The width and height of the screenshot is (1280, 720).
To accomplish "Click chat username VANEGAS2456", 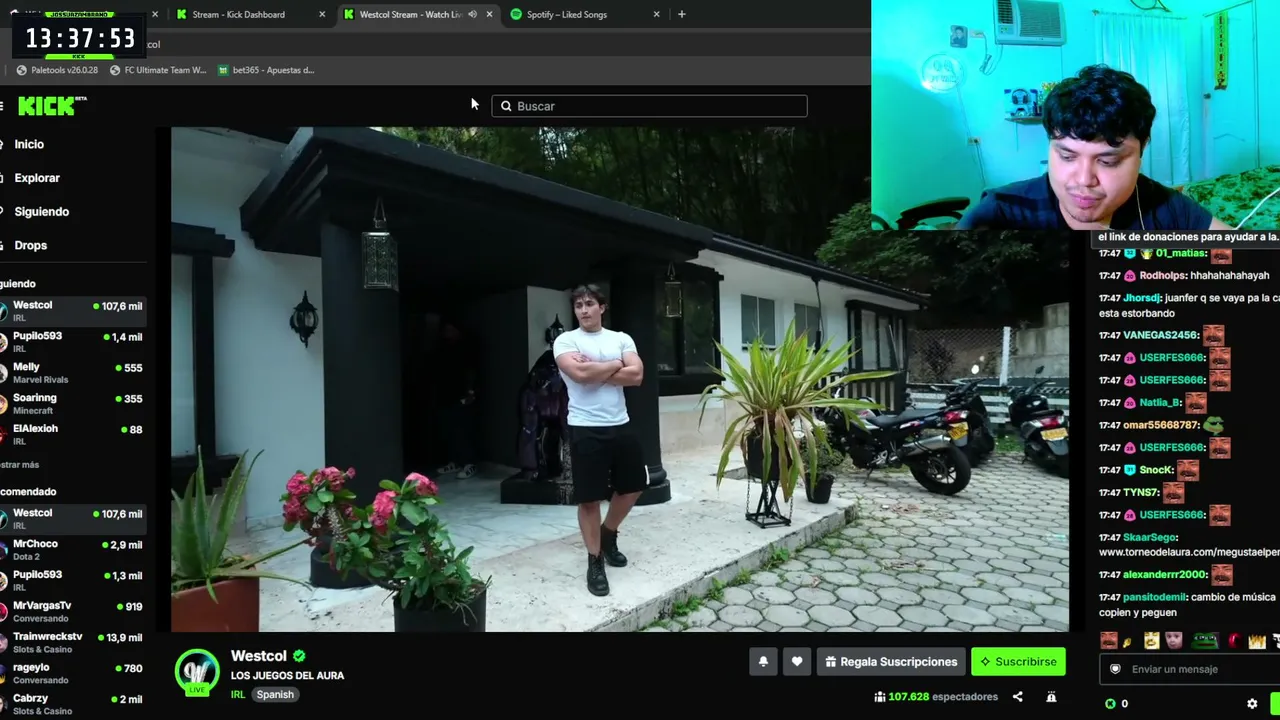I will (x=1160, y=335).
